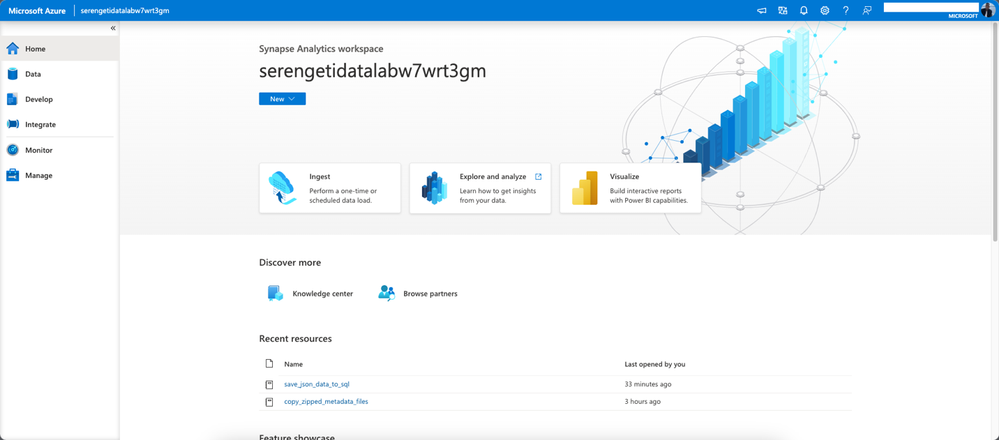Open copy_zipped_metadata_files notebook

pyautogui.click(x=326, y=402)
